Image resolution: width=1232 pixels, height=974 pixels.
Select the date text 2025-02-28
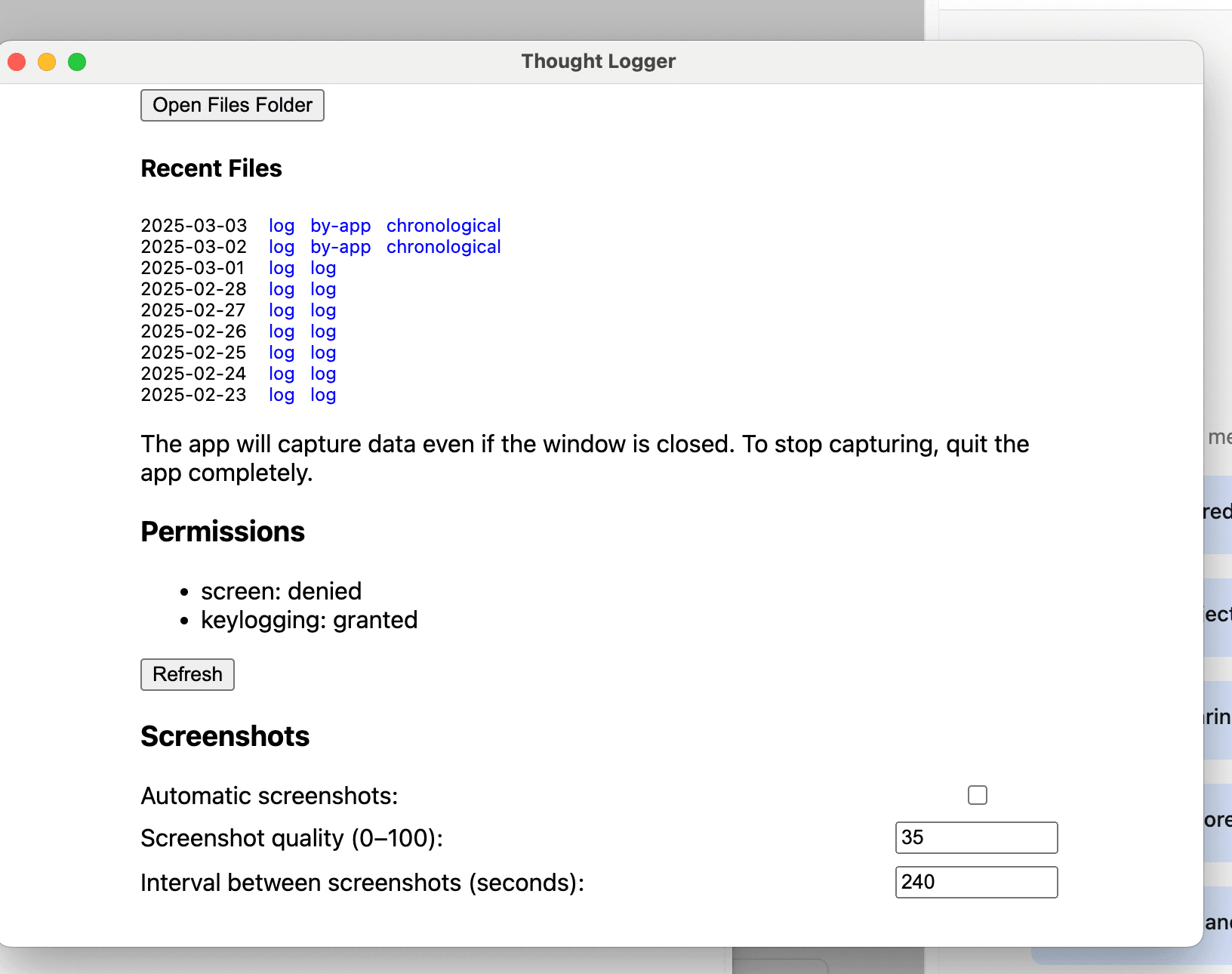(x=194, y=289)
